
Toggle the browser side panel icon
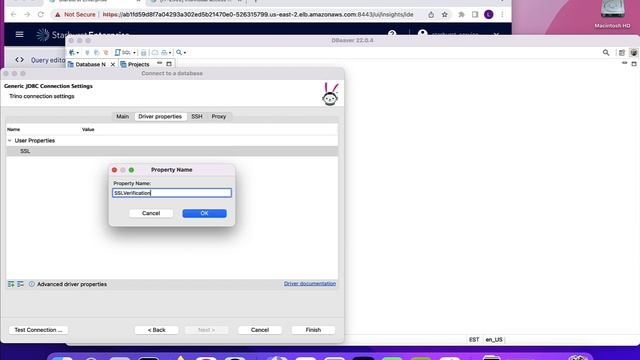[x=475, y=14]
